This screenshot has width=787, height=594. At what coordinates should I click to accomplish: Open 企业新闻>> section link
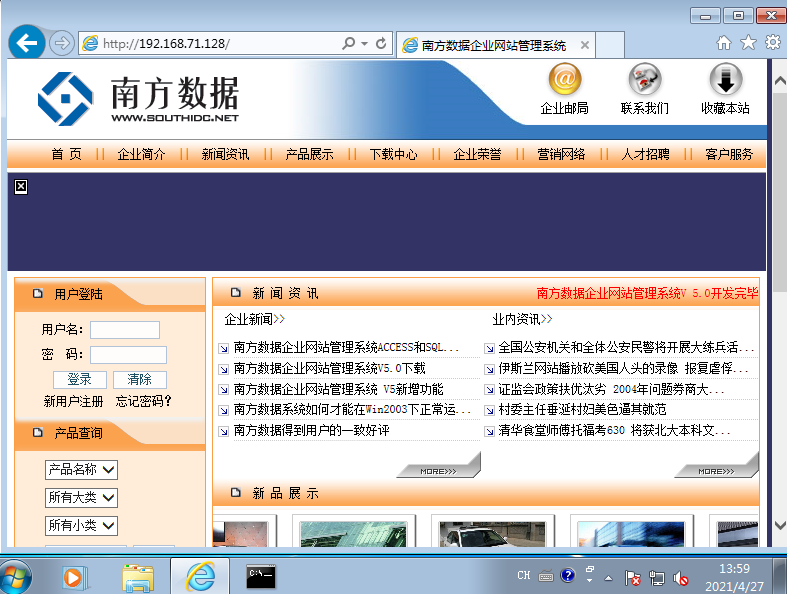(x=254, y=319)
